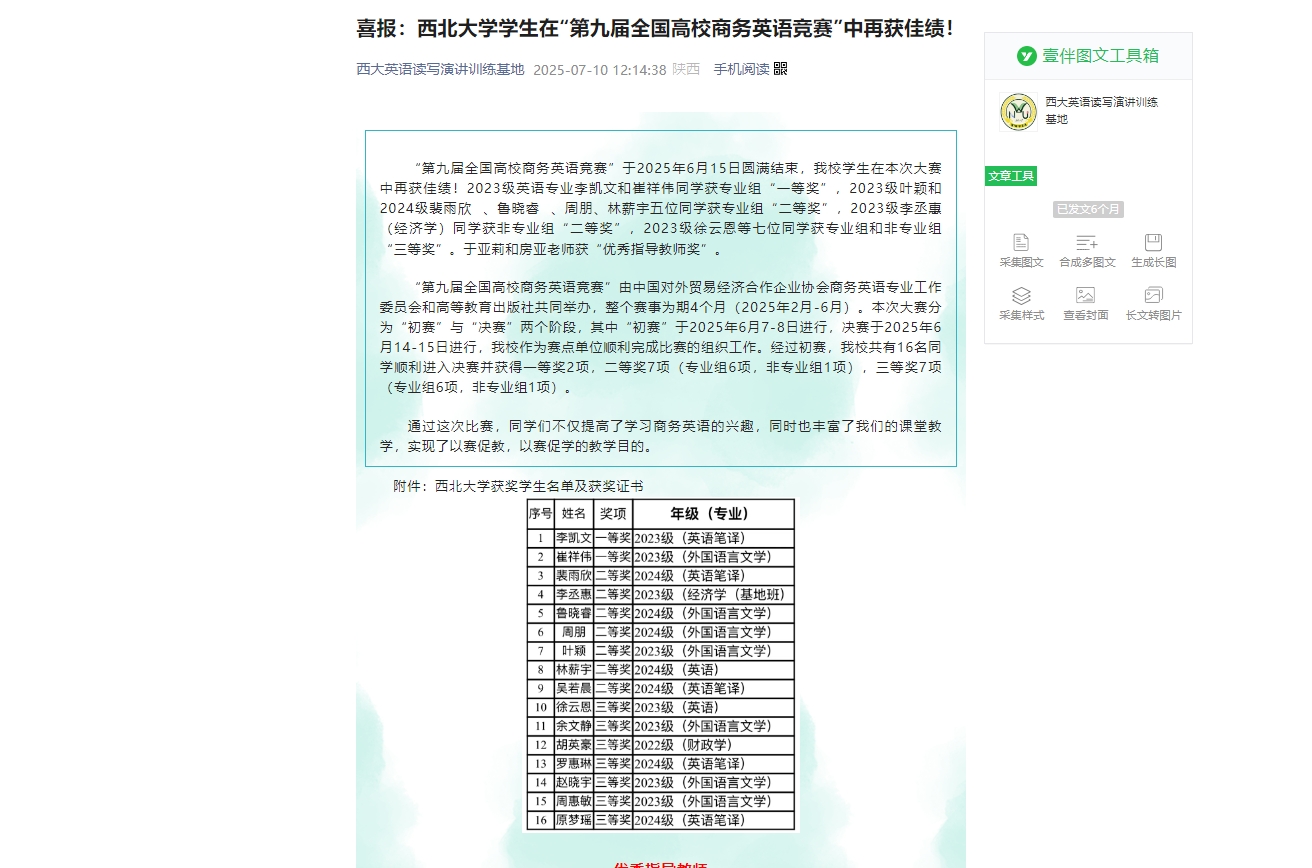Use the 生成长图 long-image generator
Viewport: 1312px width, 868px height.
[1153, 250]
